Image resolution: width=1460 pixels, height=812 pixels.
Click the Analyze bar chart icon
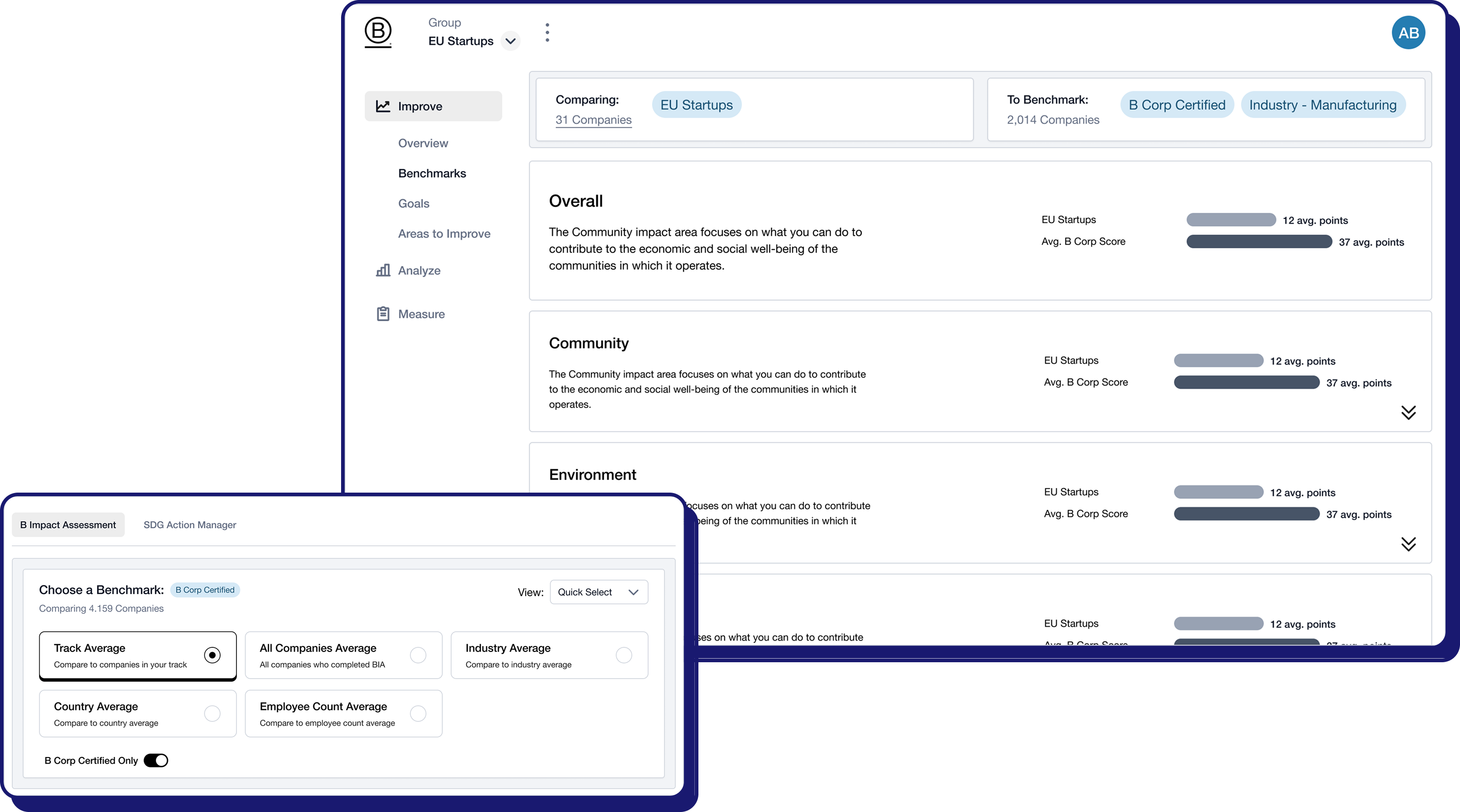coord(383,270)
